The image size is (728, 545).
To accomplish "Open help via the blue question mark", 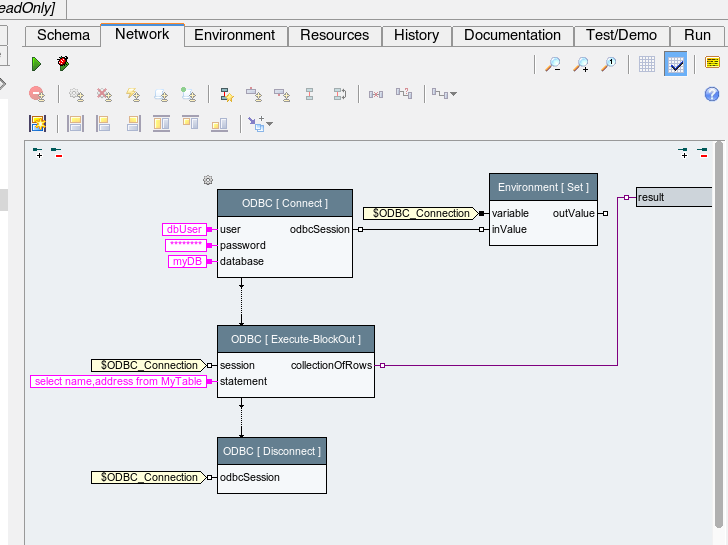I will 712,95.
